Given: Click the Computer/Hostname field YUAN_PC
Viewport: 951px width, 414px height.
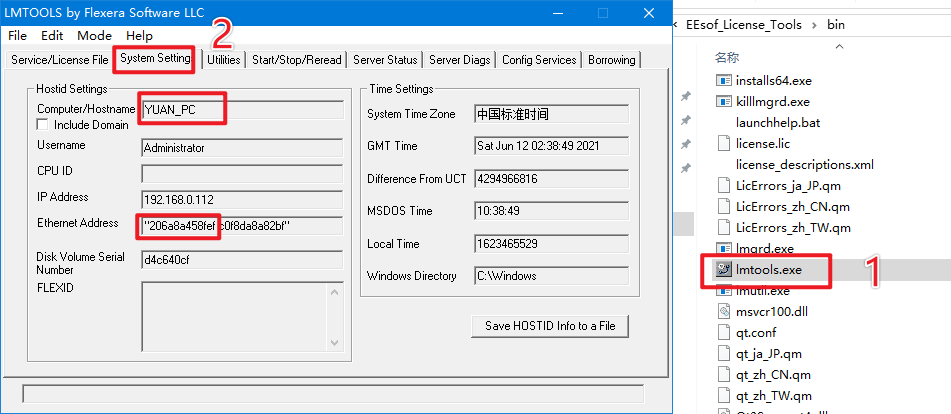Looking at the screenshot, I should [243, 110].
